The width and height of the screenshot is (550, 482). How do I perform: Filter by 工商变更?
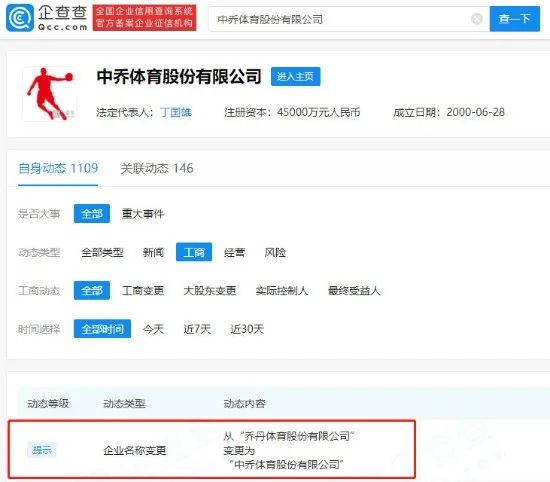click(x=143, y=290)
